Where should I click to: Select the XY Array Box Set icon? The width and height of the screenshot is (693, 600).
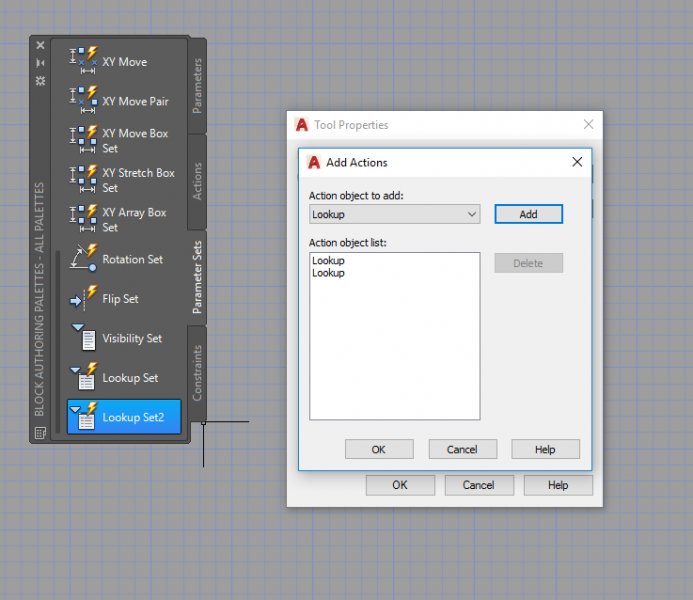pyautogui.click(x=84, y=218)
